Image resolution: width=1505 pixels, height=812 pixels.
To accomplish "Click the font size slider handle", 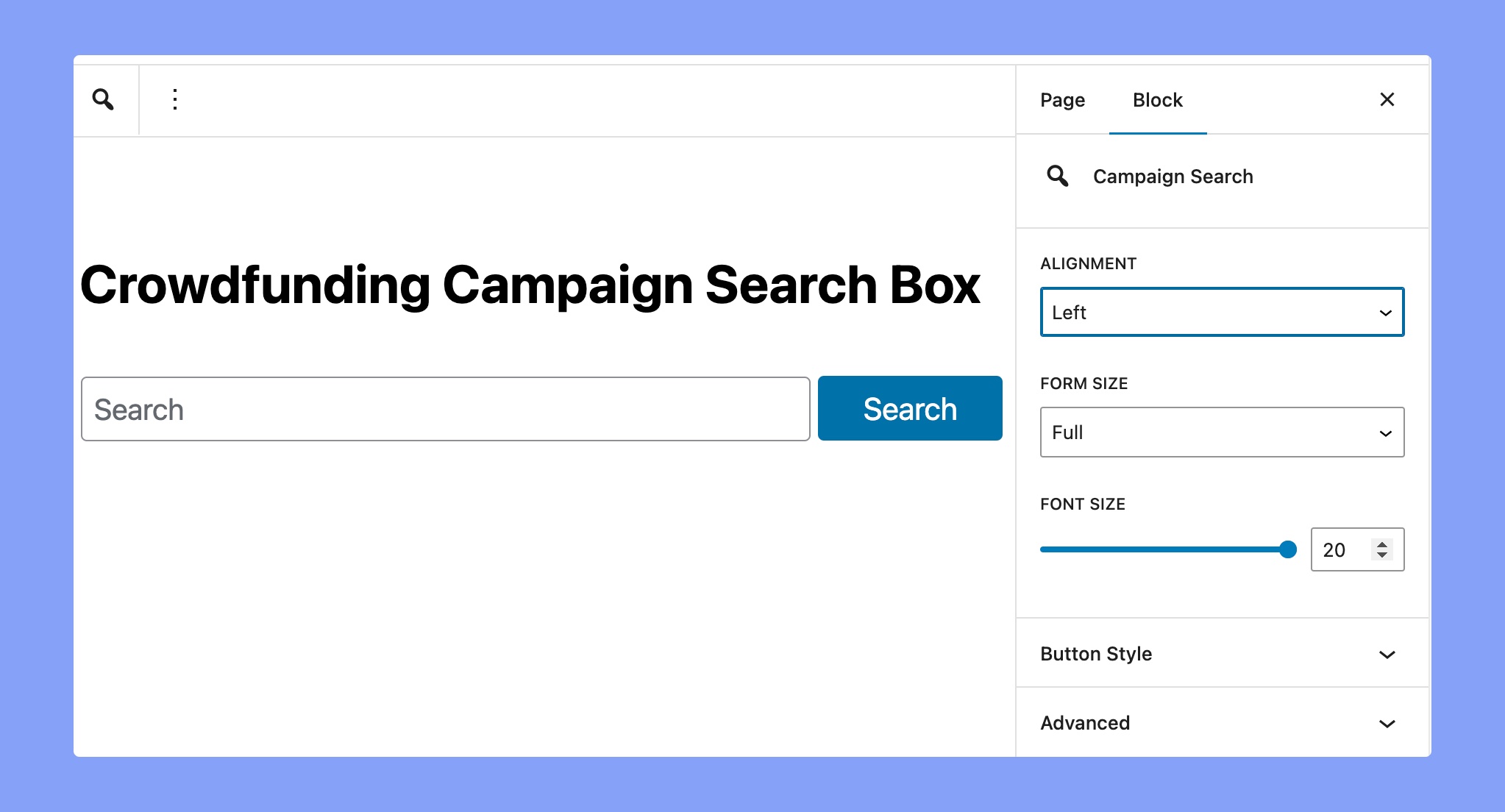I will click(1287, 549).
